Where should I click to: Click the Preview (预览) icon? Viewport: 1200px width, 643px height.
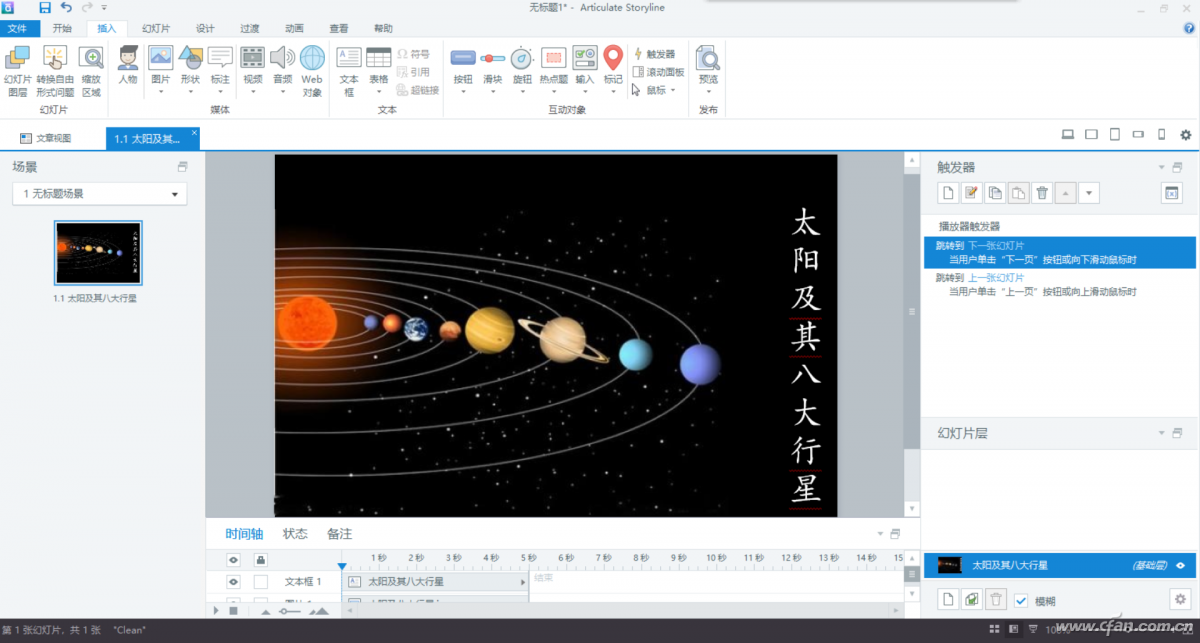click(708, 58)
